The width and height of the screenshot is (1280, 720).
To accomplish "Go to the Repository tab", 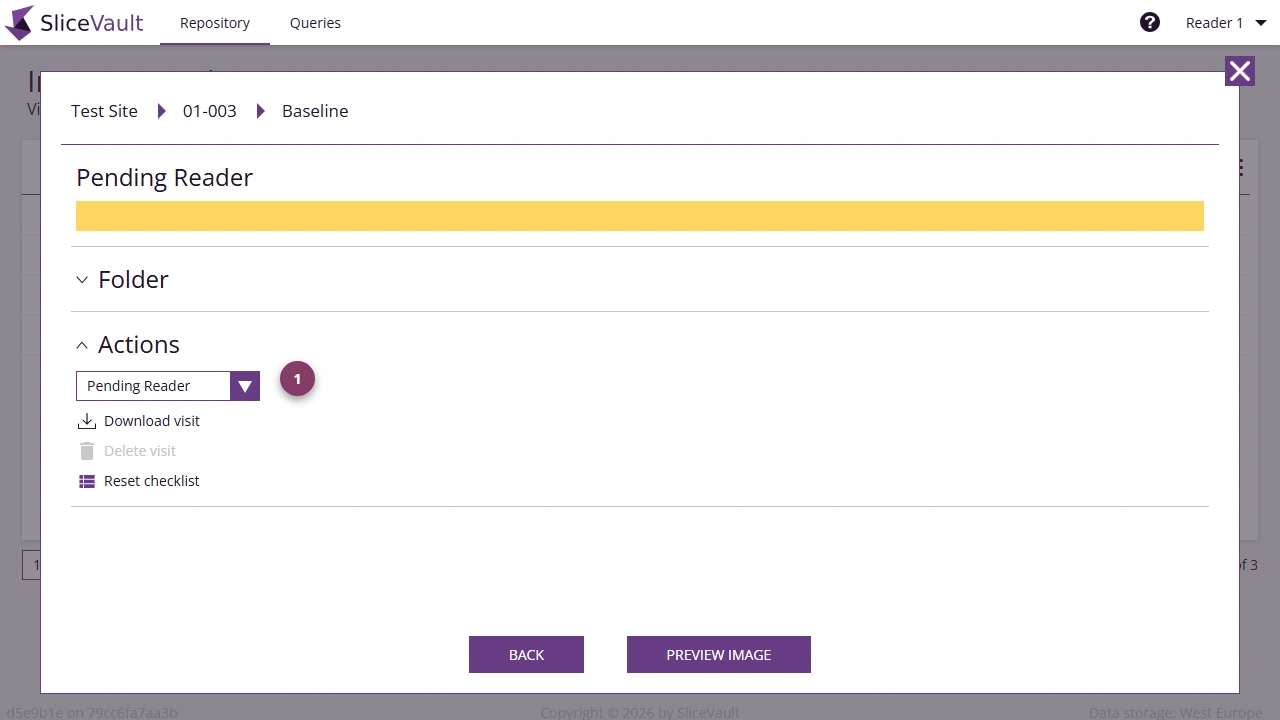I will pos(214,22).
